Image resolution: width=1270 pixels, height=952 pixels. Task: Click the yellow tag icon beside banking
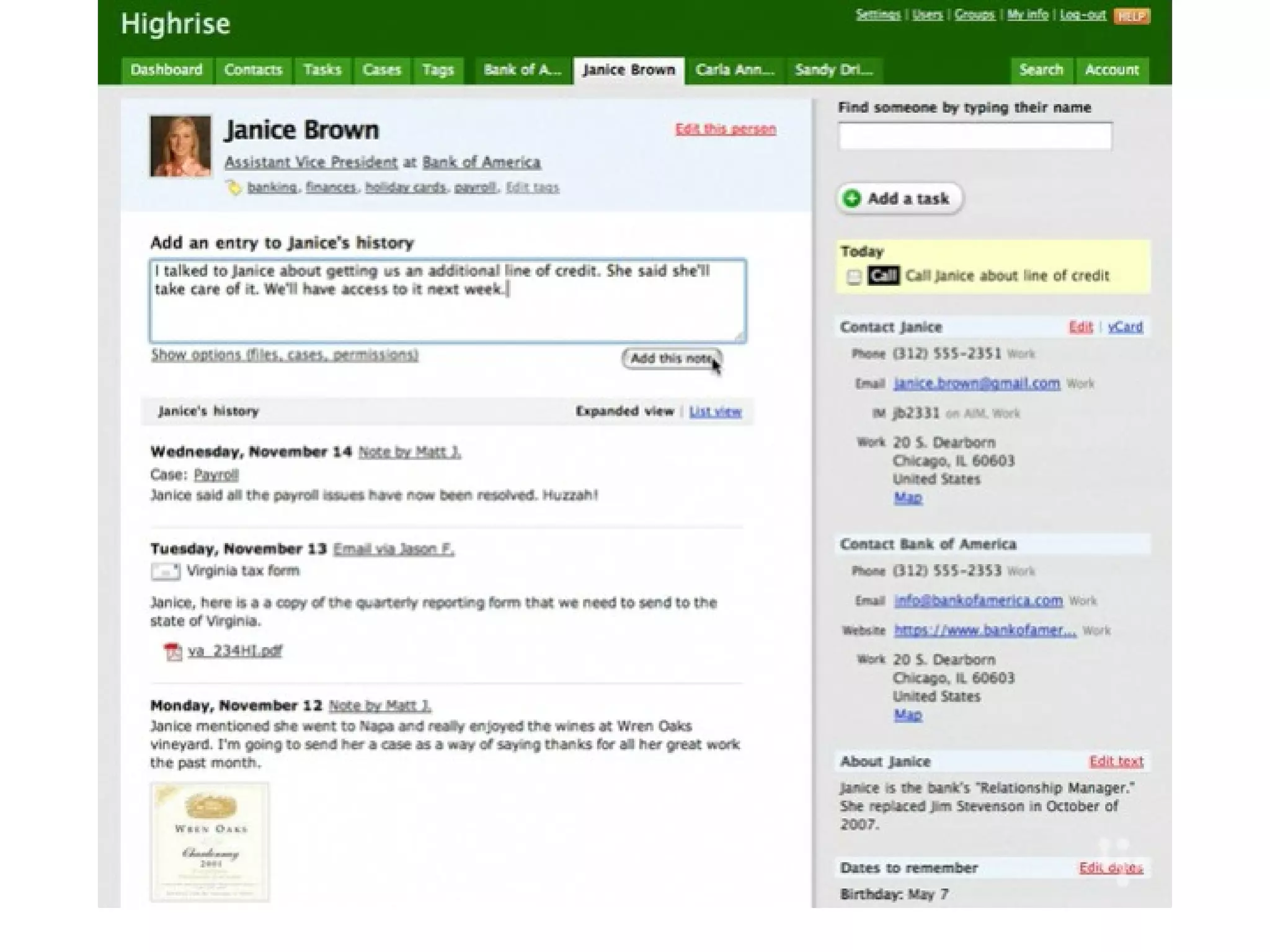pyautogui.click(x=234, y=188)
